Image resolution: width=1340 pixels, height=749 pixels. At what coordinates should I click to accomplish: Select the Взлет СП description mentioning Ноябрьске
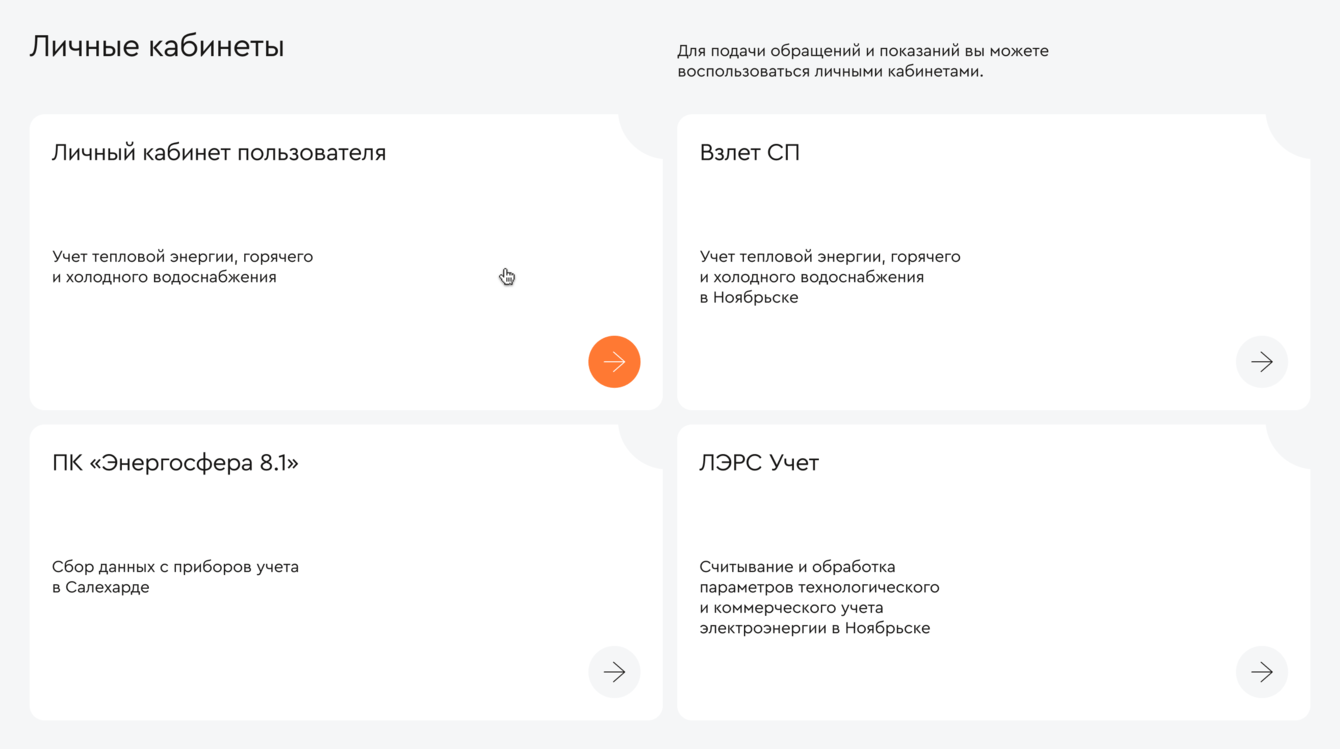tap(830, 277)
